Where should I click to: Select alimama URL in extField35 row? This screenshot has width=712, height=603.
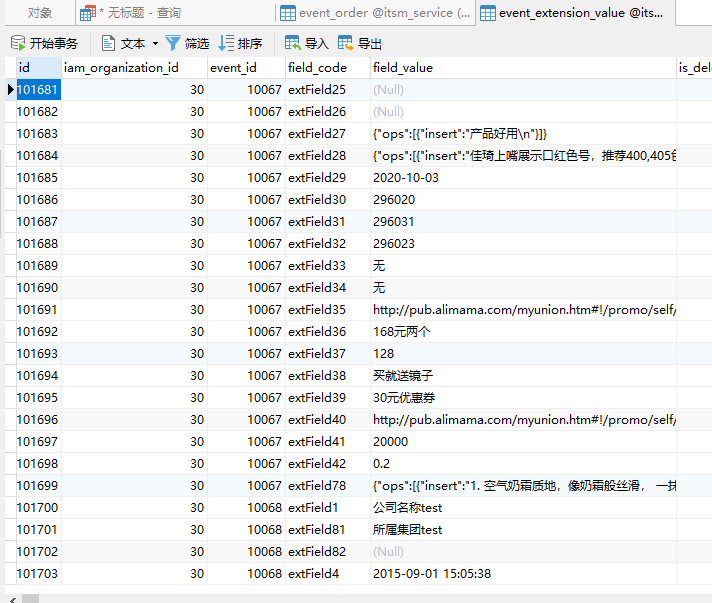(523, 310)
